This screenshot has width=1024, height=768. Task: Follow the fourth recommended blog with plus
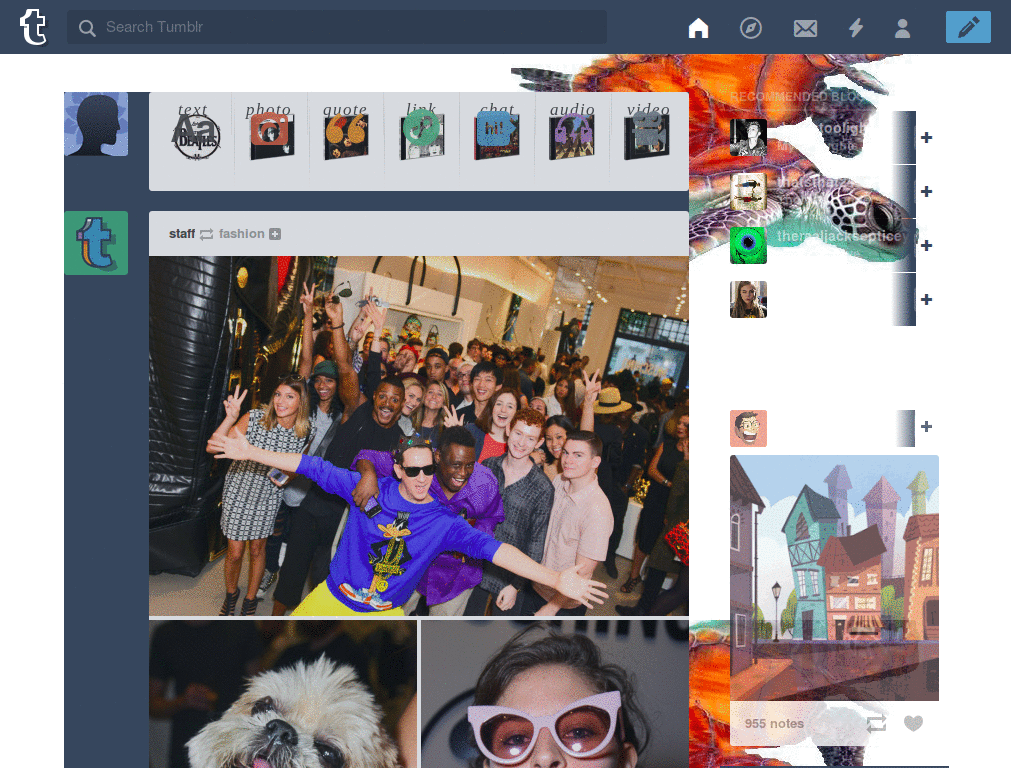(x=926, y=300)
